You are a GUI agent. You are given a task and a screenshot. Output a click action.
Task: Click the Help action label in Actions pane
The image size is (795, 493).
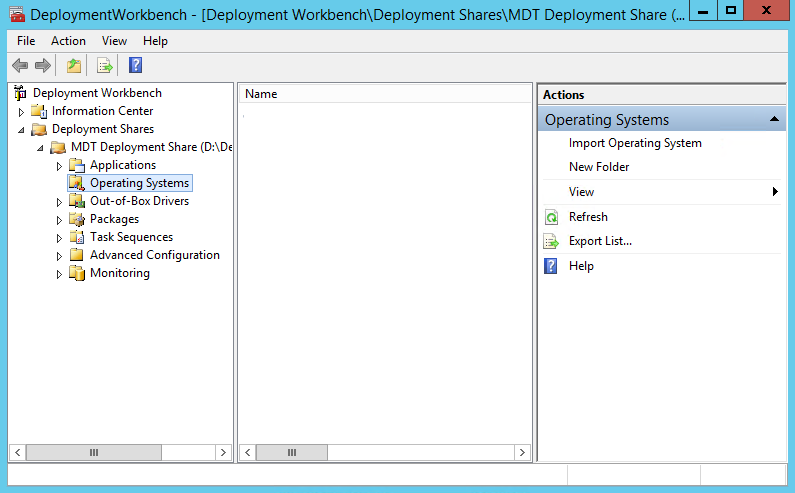pos(581,266)
